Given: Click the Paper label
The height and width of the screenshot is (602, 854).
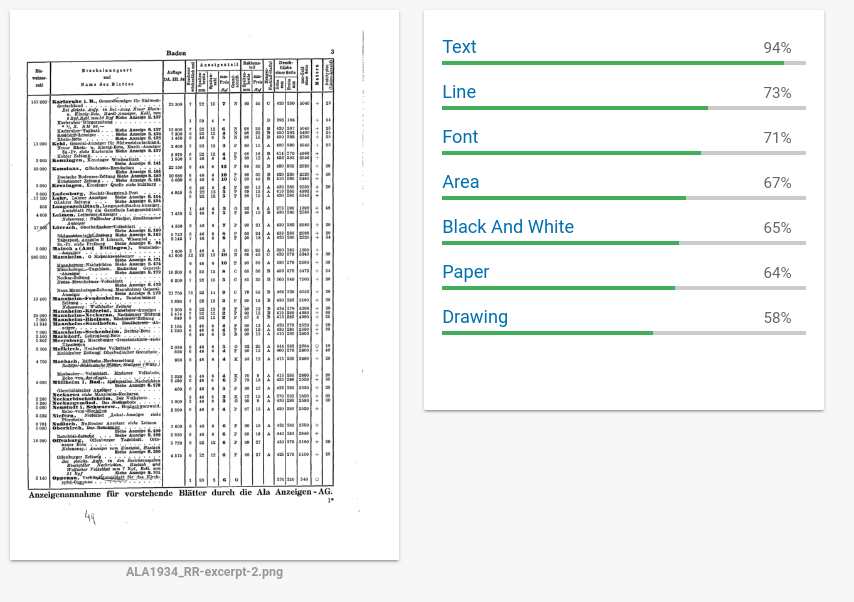Looking at the screenshot, I should (466, 272).
